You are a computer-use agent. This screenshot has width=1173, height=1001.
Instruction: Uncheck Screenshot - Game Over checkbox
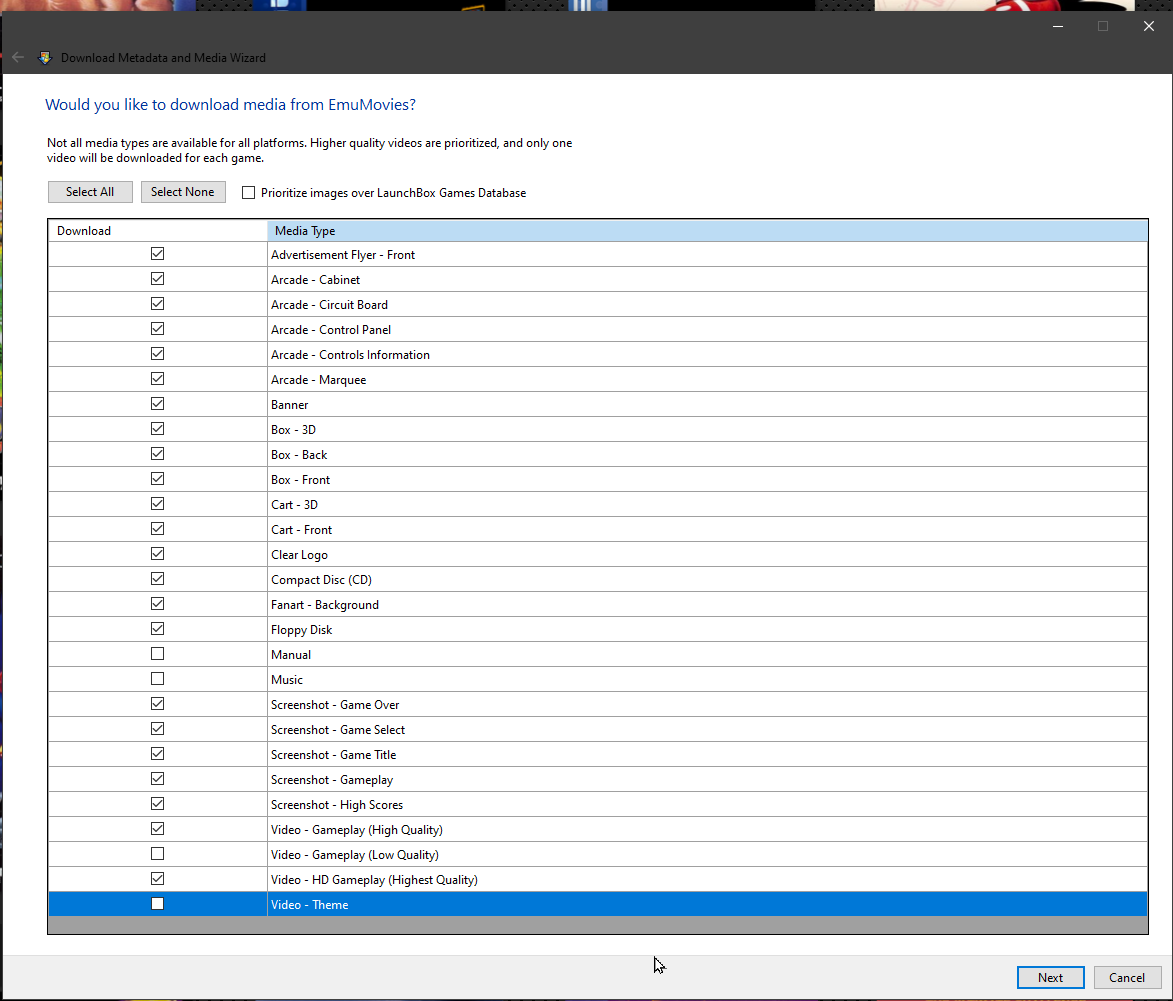coord(157,704)
